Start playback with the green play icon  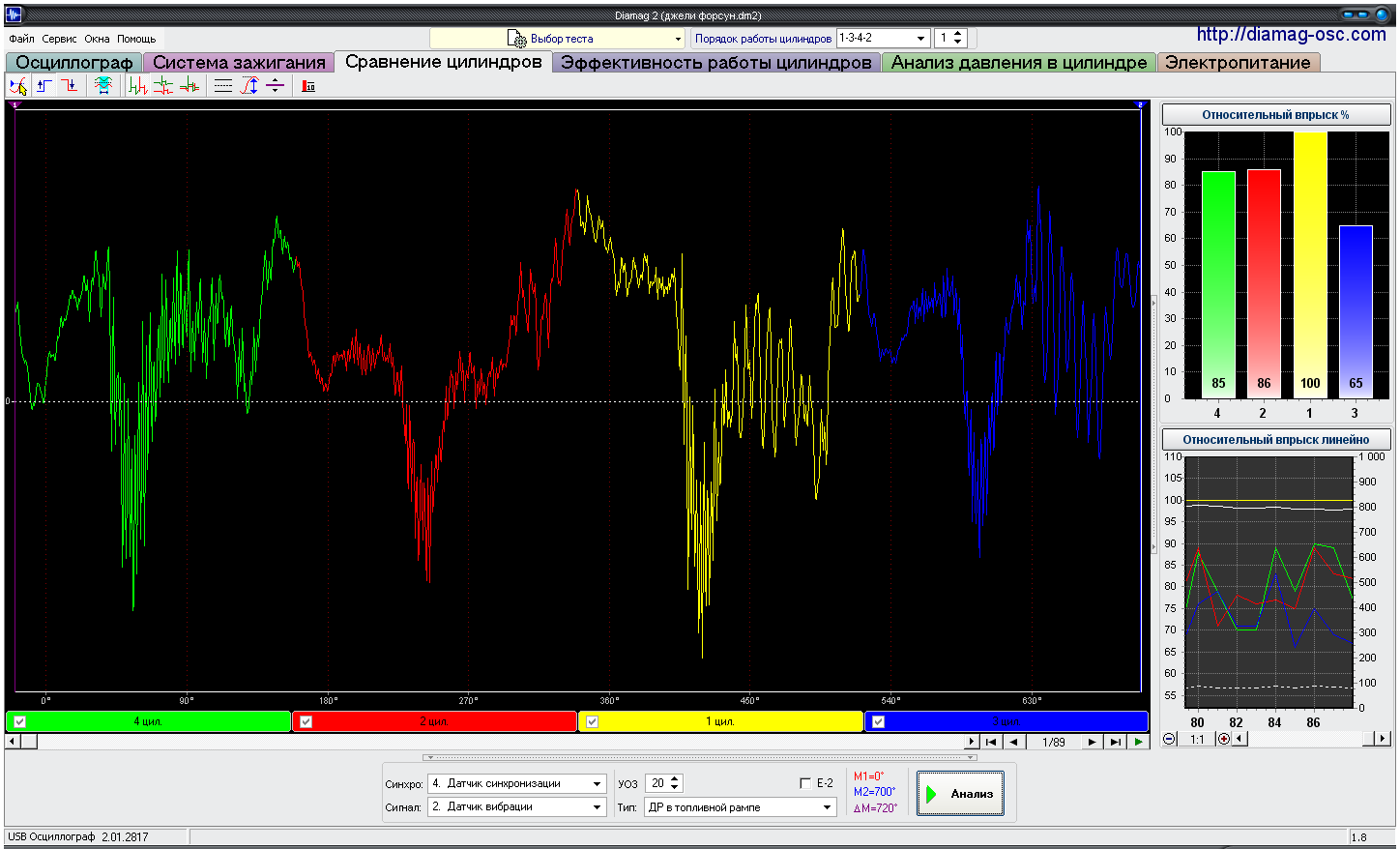[x=1139, y=742]
